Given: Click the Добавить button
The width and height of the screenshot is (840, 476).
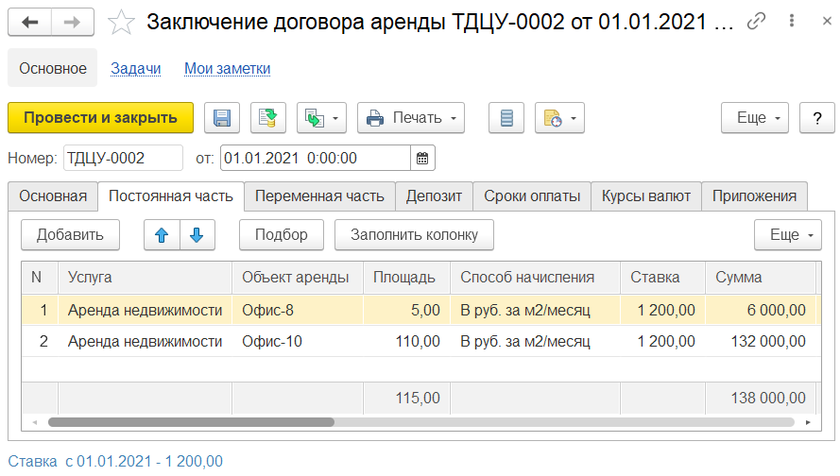Looking at the screenshot, I should click(x=70, y=235).
